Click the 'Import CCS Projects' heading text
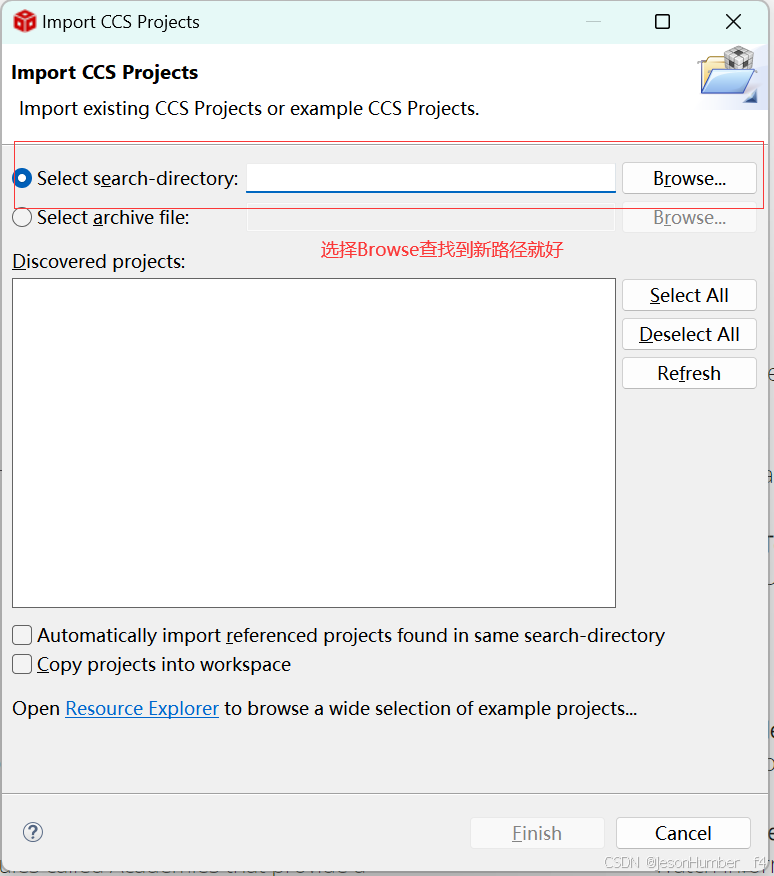This screenshot has height=876, width=774. [103, 73]
